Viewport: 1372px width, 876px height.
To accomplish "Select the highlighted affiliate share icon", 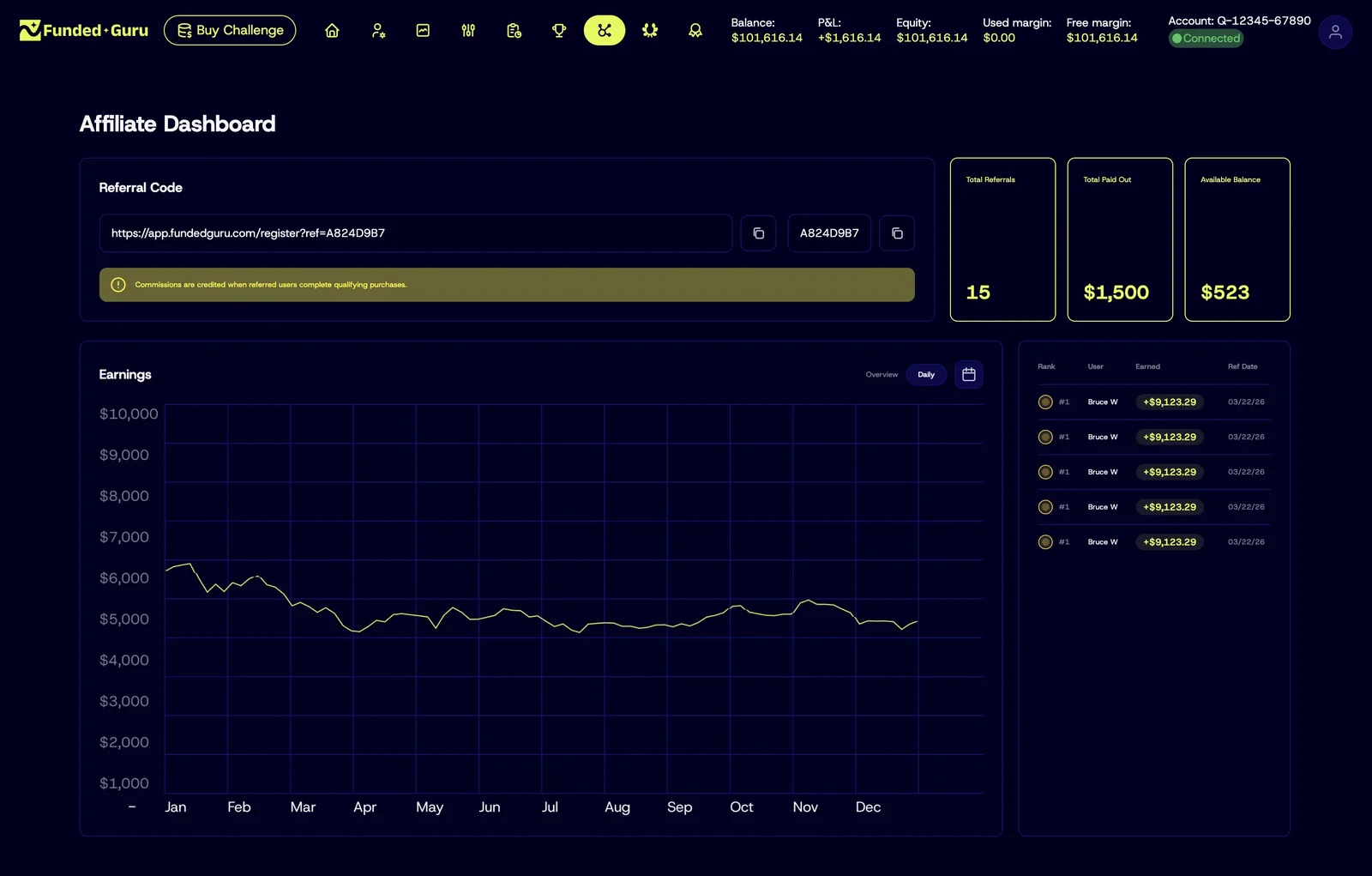I will 605,30.
